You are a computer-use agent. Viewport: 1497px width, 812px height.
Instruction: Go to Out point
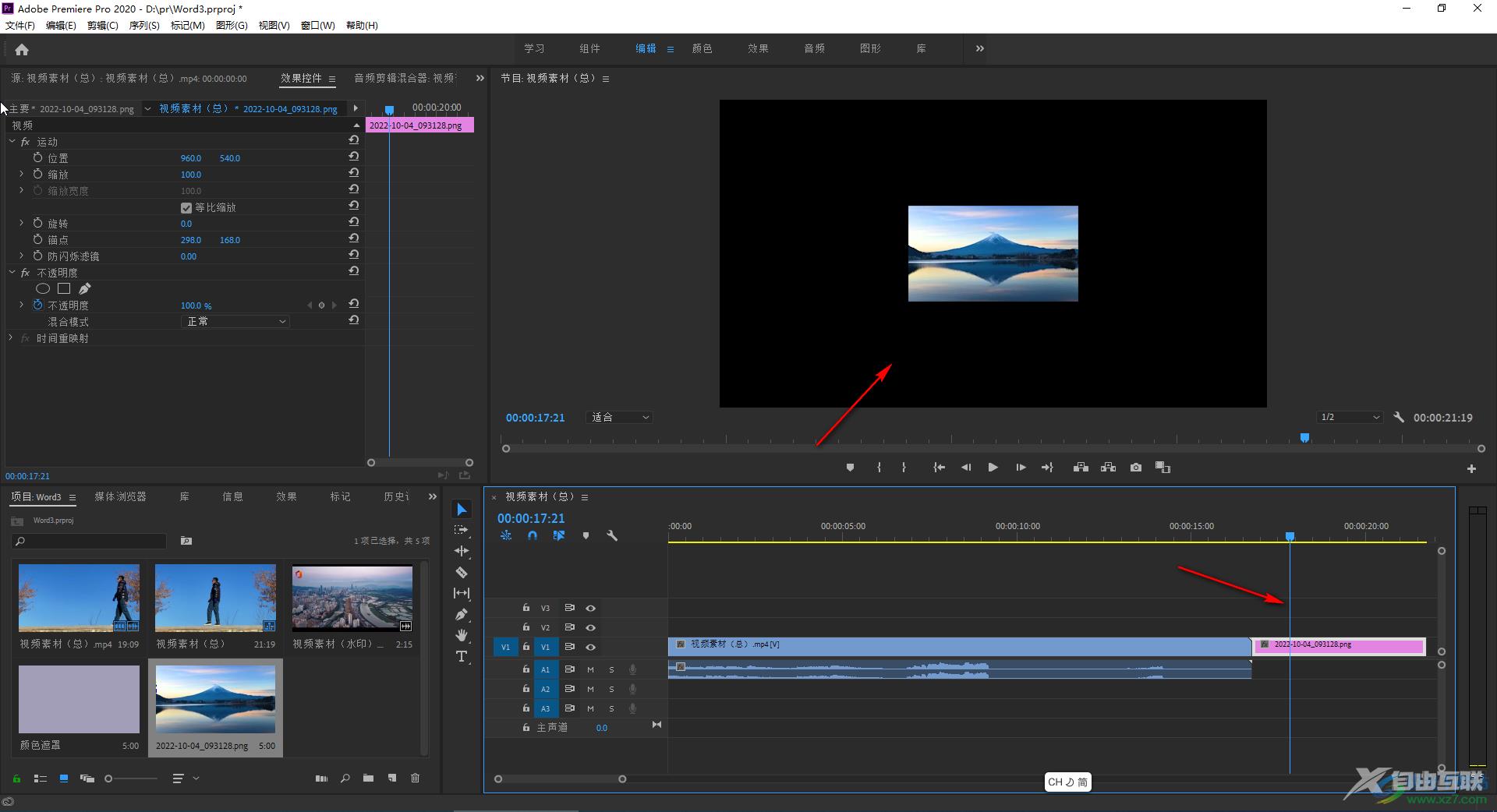(1047, 468)
